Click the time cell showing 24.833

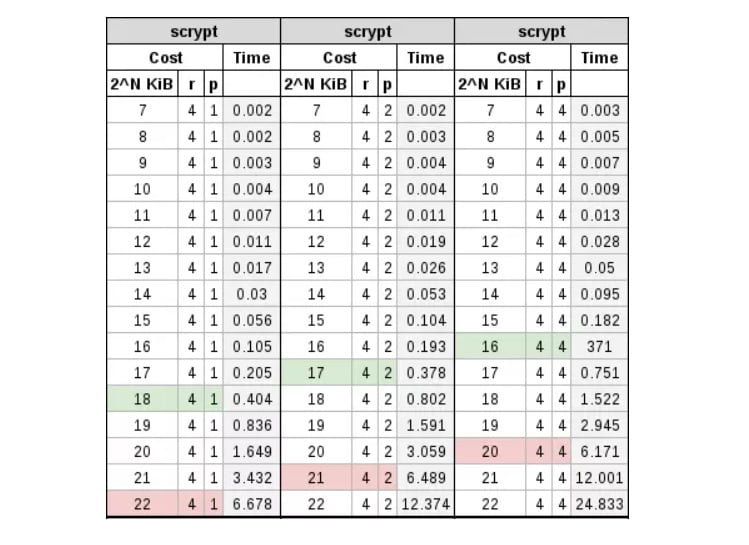point(598,504)
